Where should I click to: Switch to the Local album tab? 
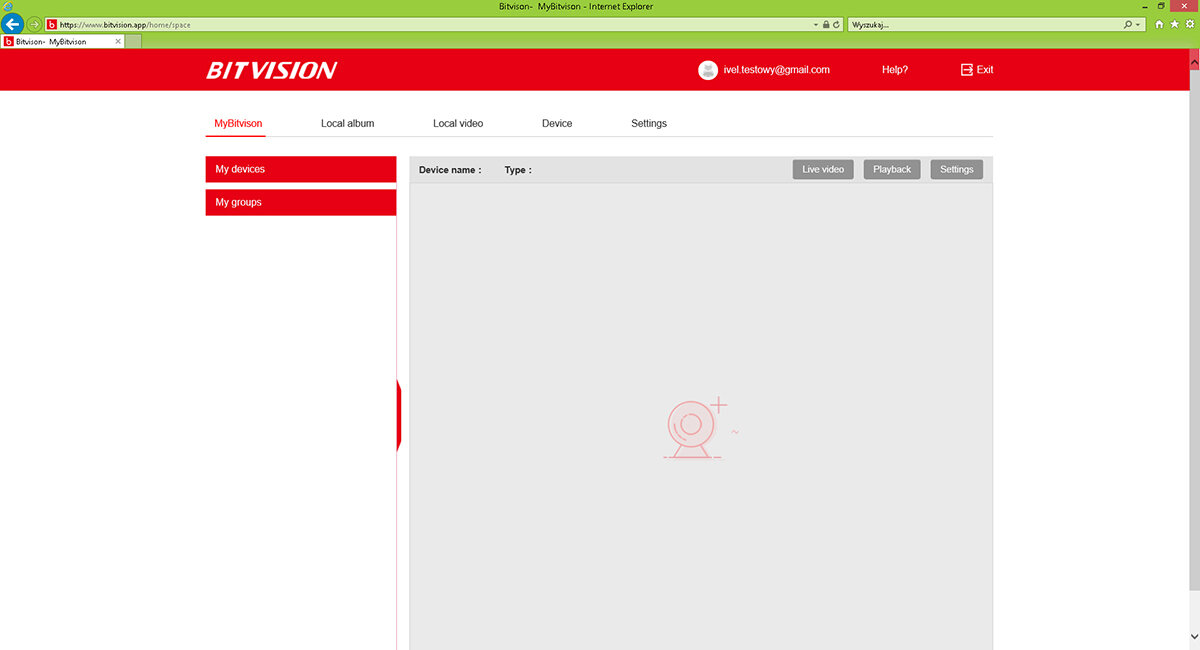(x=347, y=123)
